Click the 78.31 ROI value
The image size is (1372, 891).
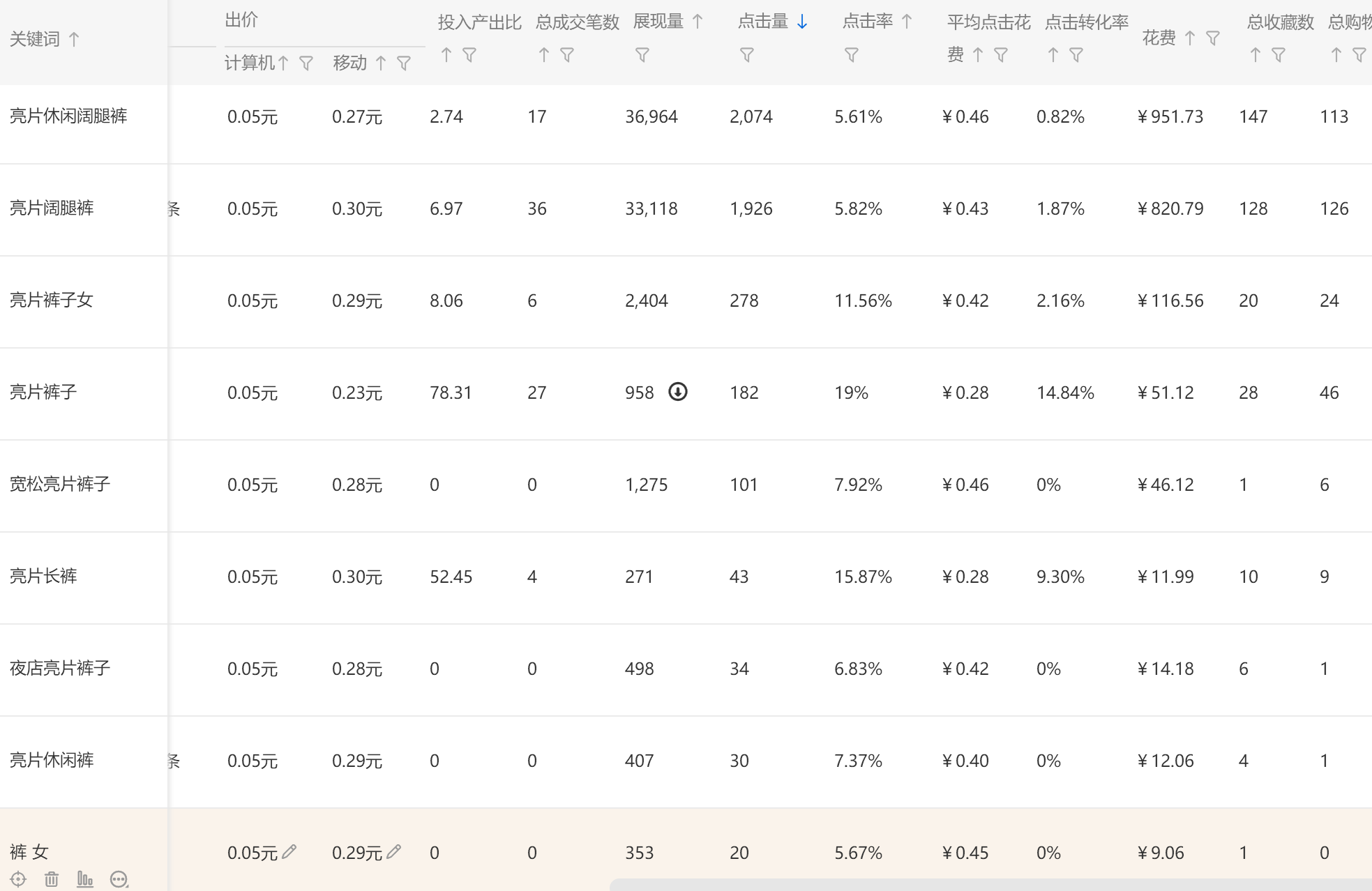tap(451, 393)
